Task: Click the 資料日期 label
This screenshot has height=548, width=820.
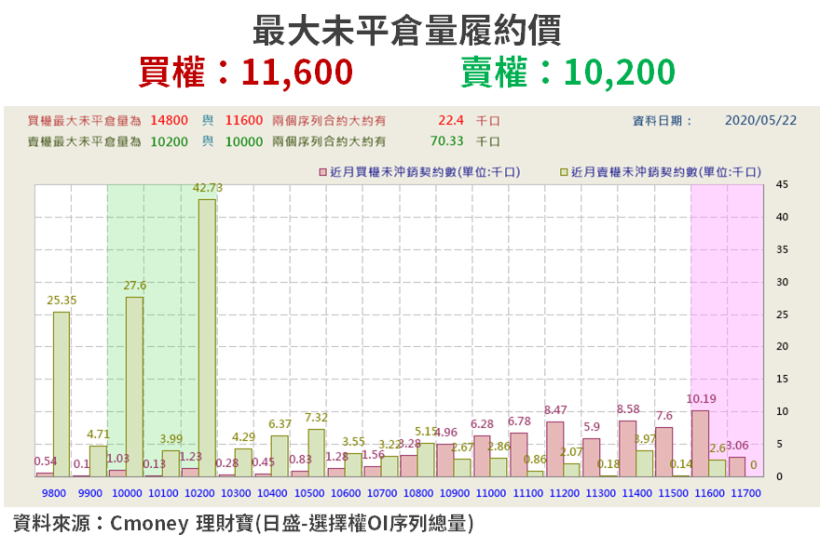Action: click(x=662, y=121)
